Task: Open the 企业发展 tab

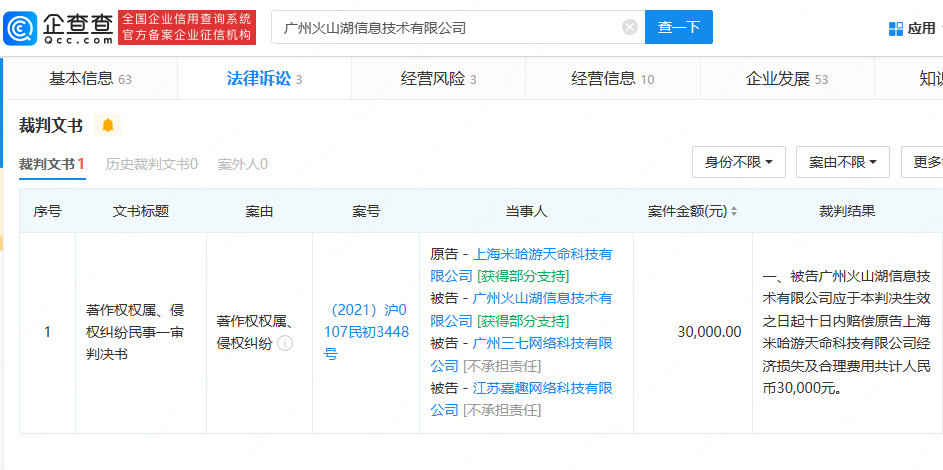Action: tap(787, 79)
